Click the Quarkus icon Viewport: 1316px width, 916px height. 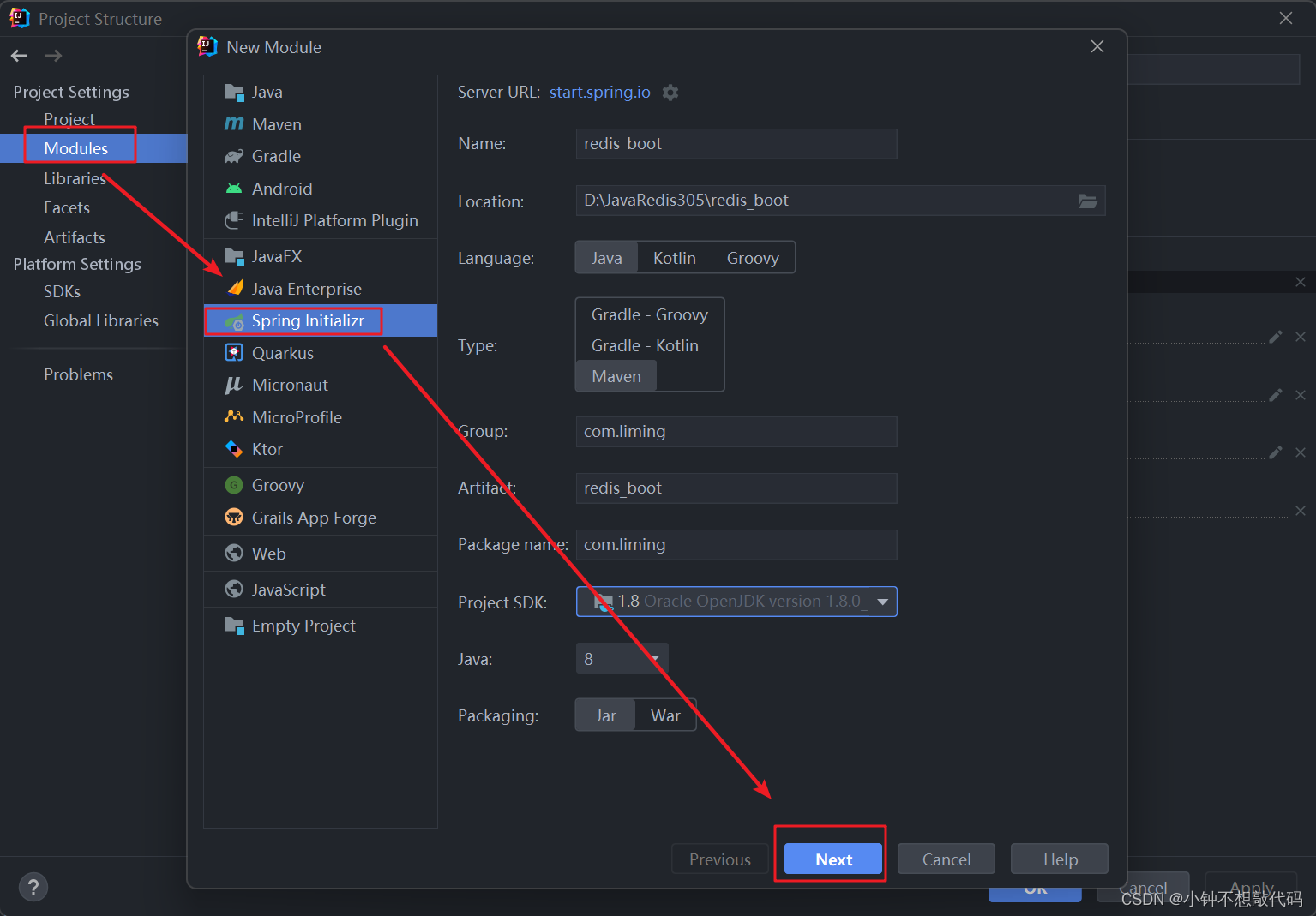pyautogui.click(x=234, y=353)
